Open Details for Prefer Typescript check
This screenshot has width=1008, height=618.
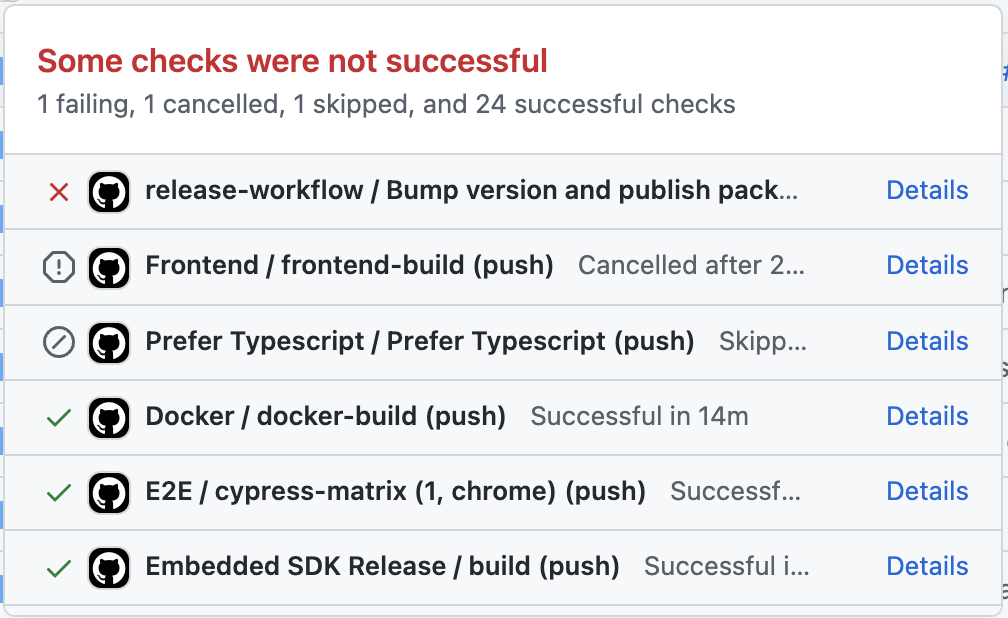click(927, 341)
